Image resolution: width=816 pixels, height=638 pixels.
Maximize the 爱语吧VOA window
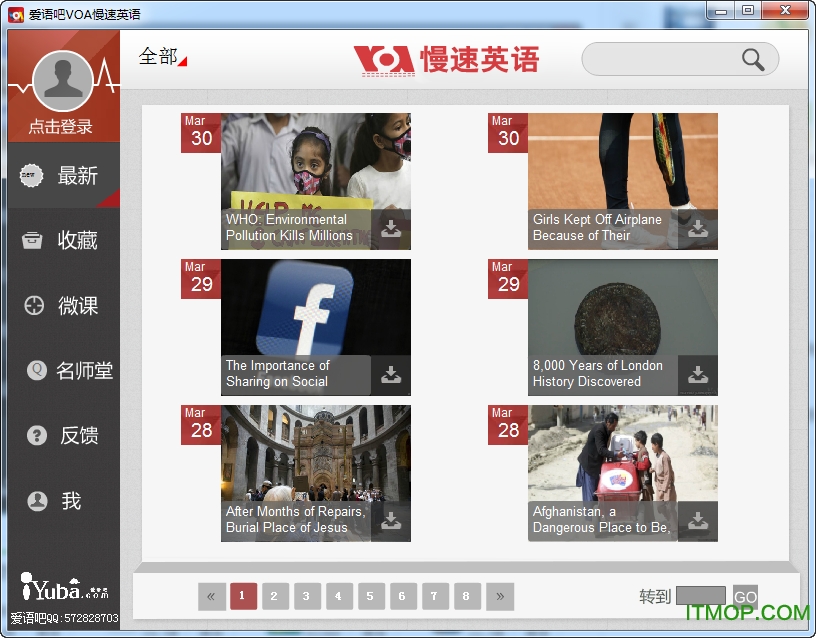pyautogui.click(x=748, y=11)
